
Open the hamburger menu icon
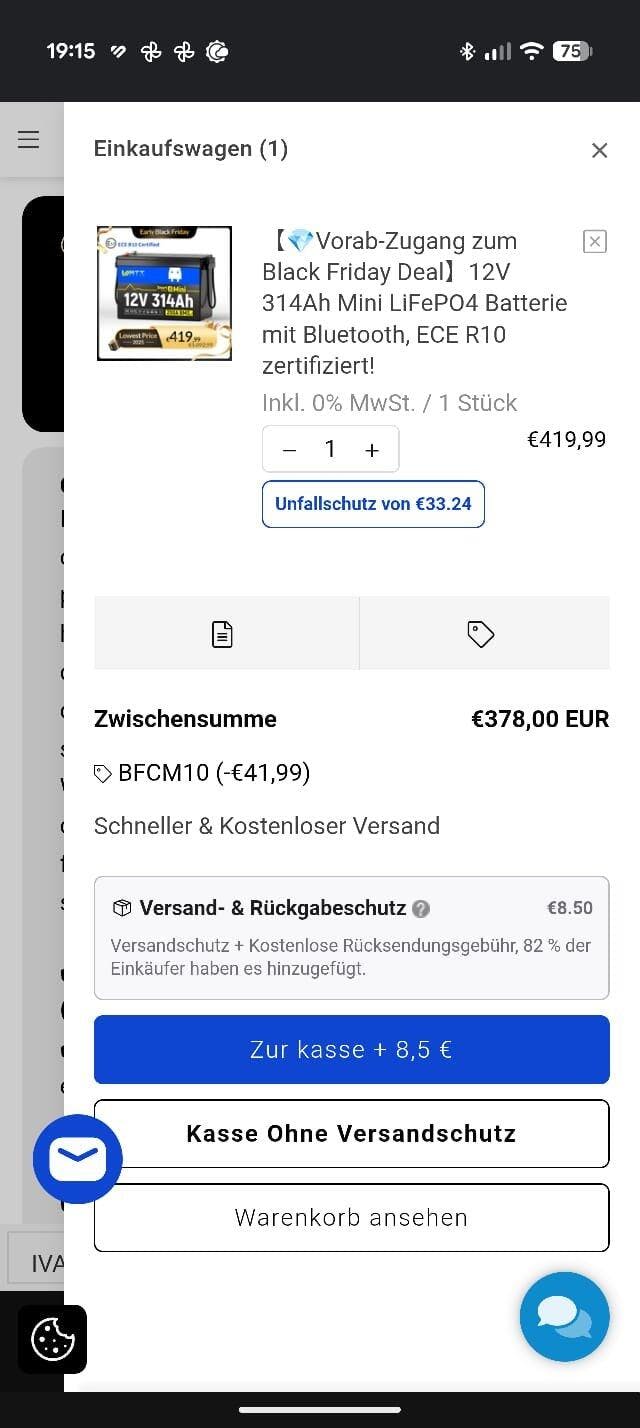click(29, 140)
